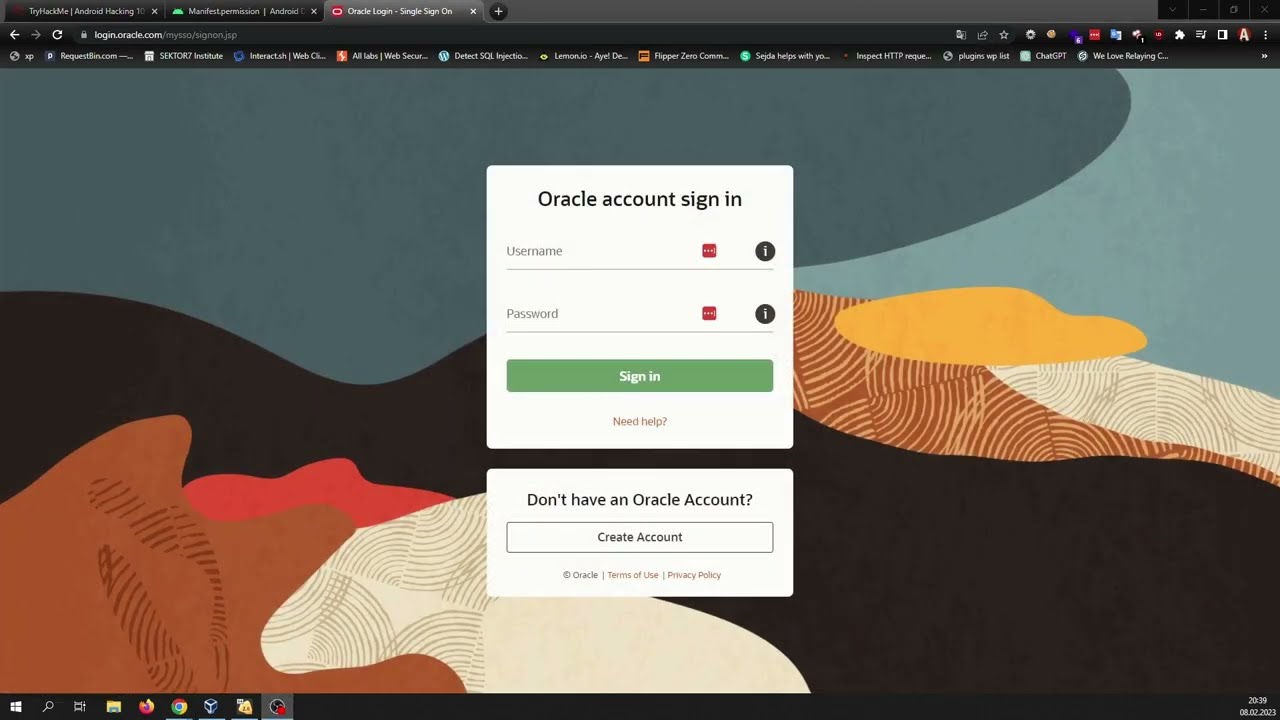Click the browser Back arrow
This screenshot has height=720, width=1280.
pyautogui.click(x=15, y=34)
